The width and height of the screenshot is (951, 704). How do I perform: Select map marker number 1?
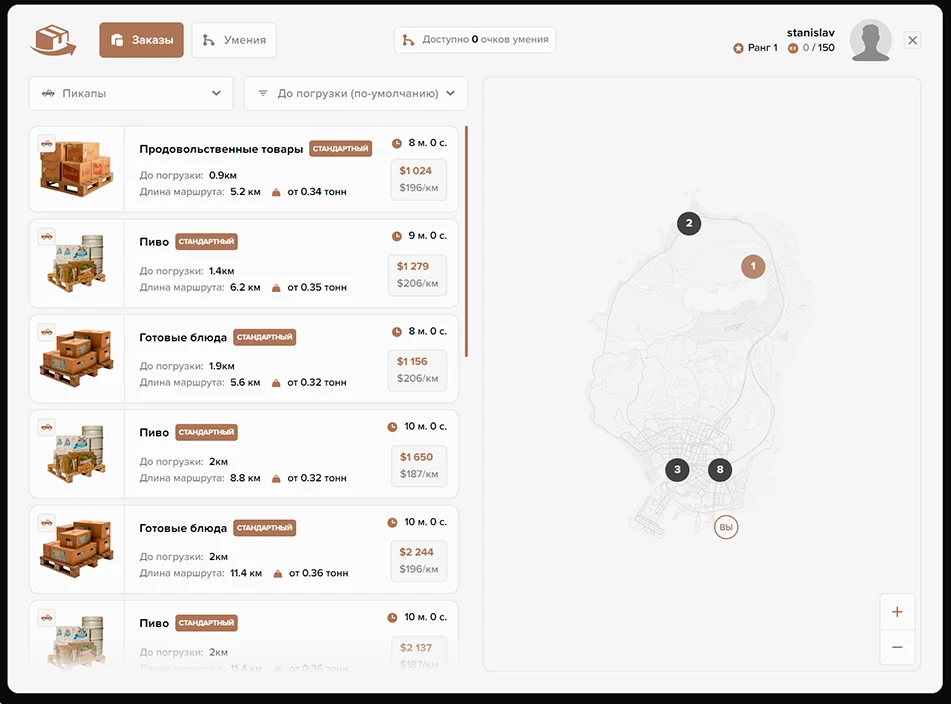[x=753, y=266]
